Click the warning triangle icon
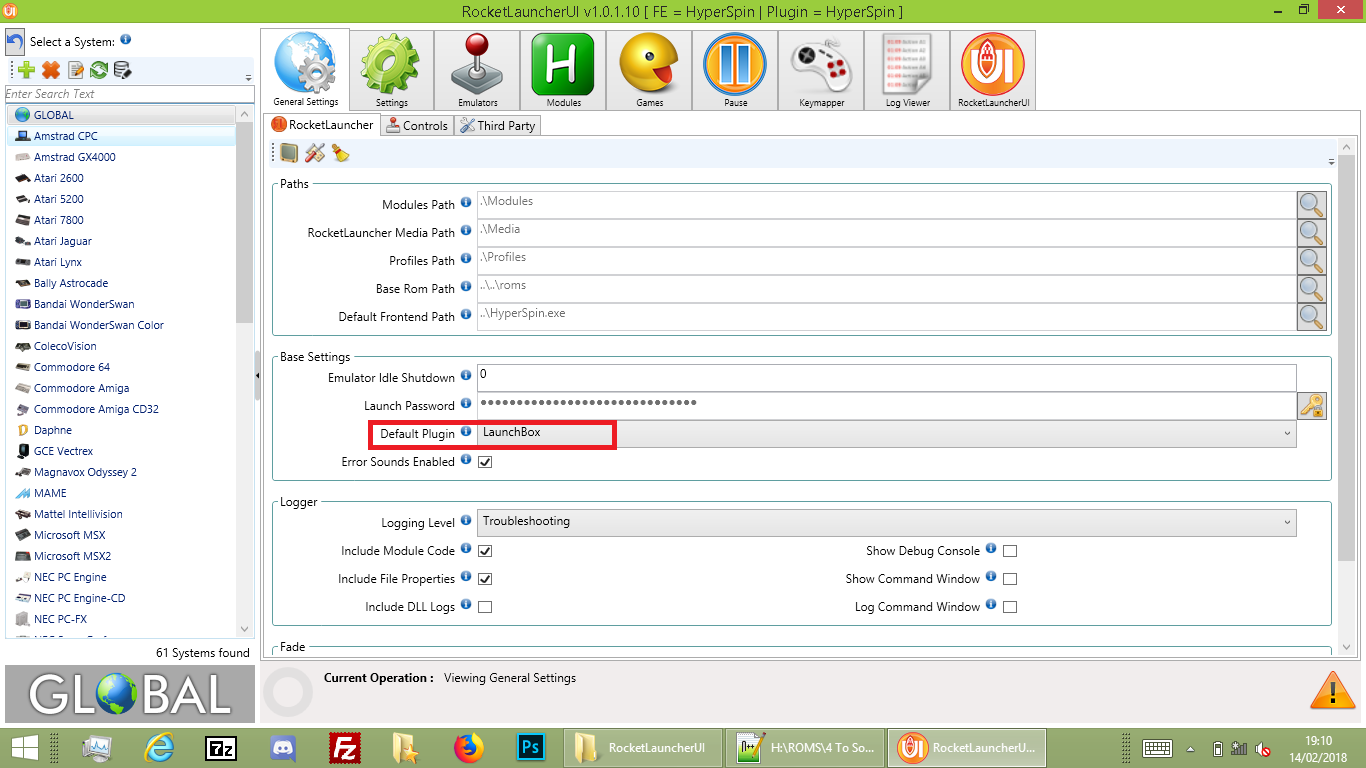 pyautogui.click(x=1332, y=690)
